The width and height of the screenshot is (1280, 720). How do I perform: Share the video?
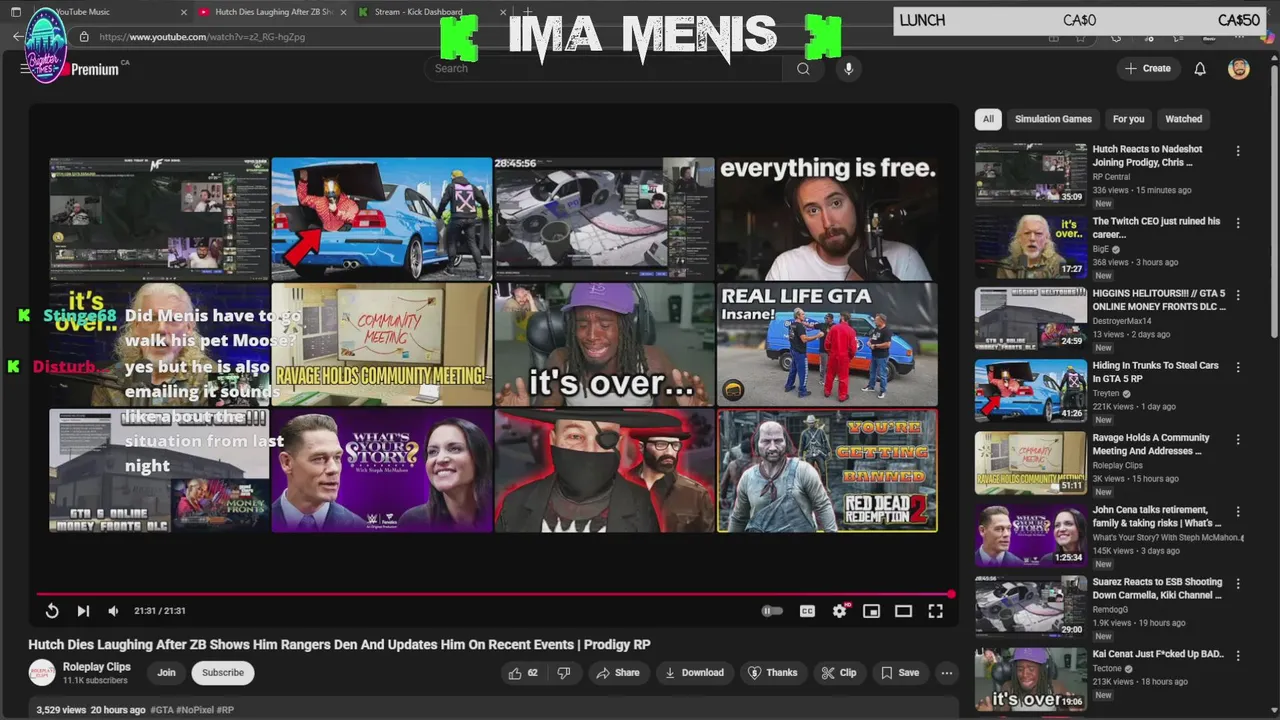coord(618,673)
